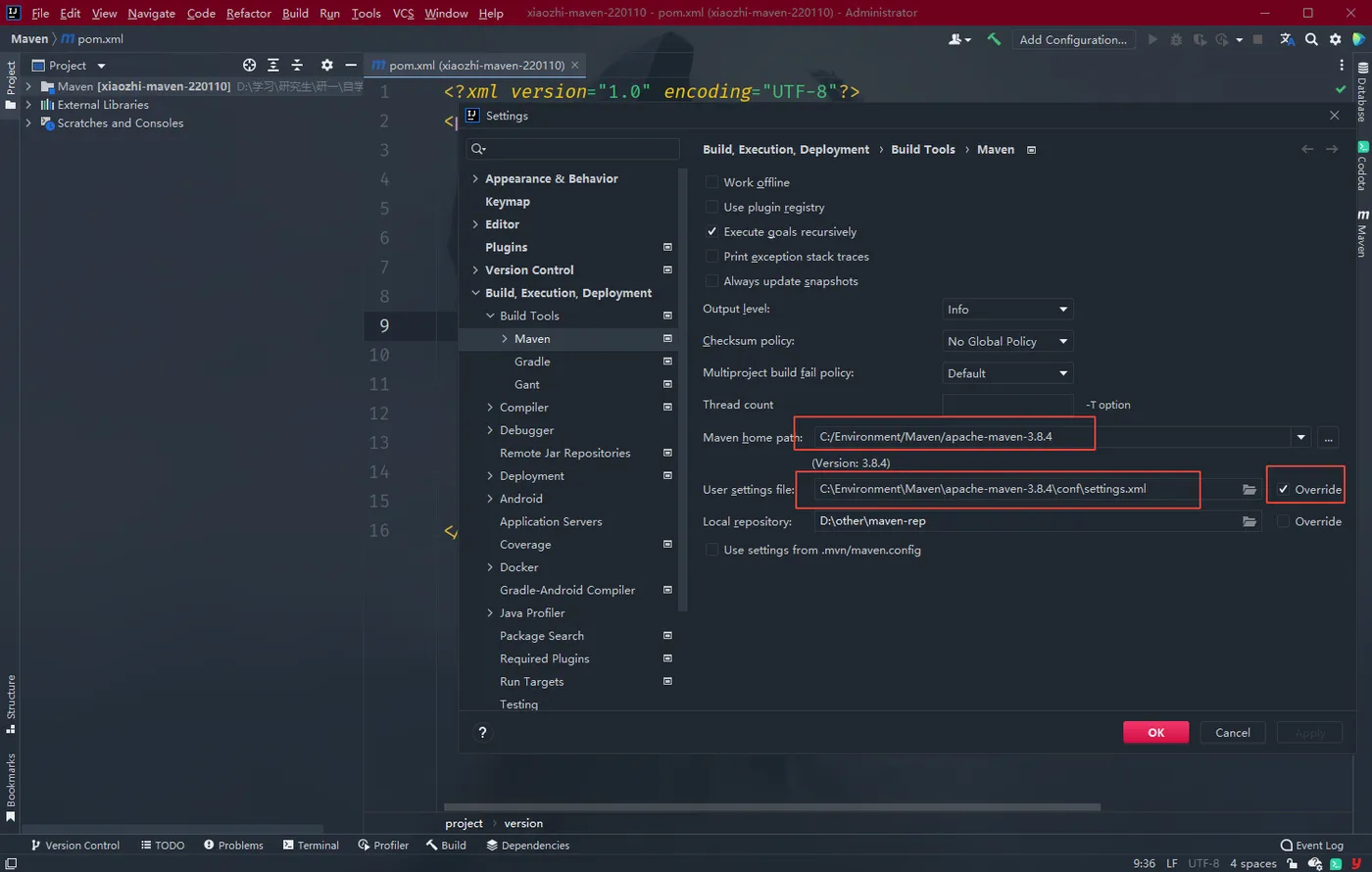
Task: Select Gradle in settings tree
Action: (532, 362)
